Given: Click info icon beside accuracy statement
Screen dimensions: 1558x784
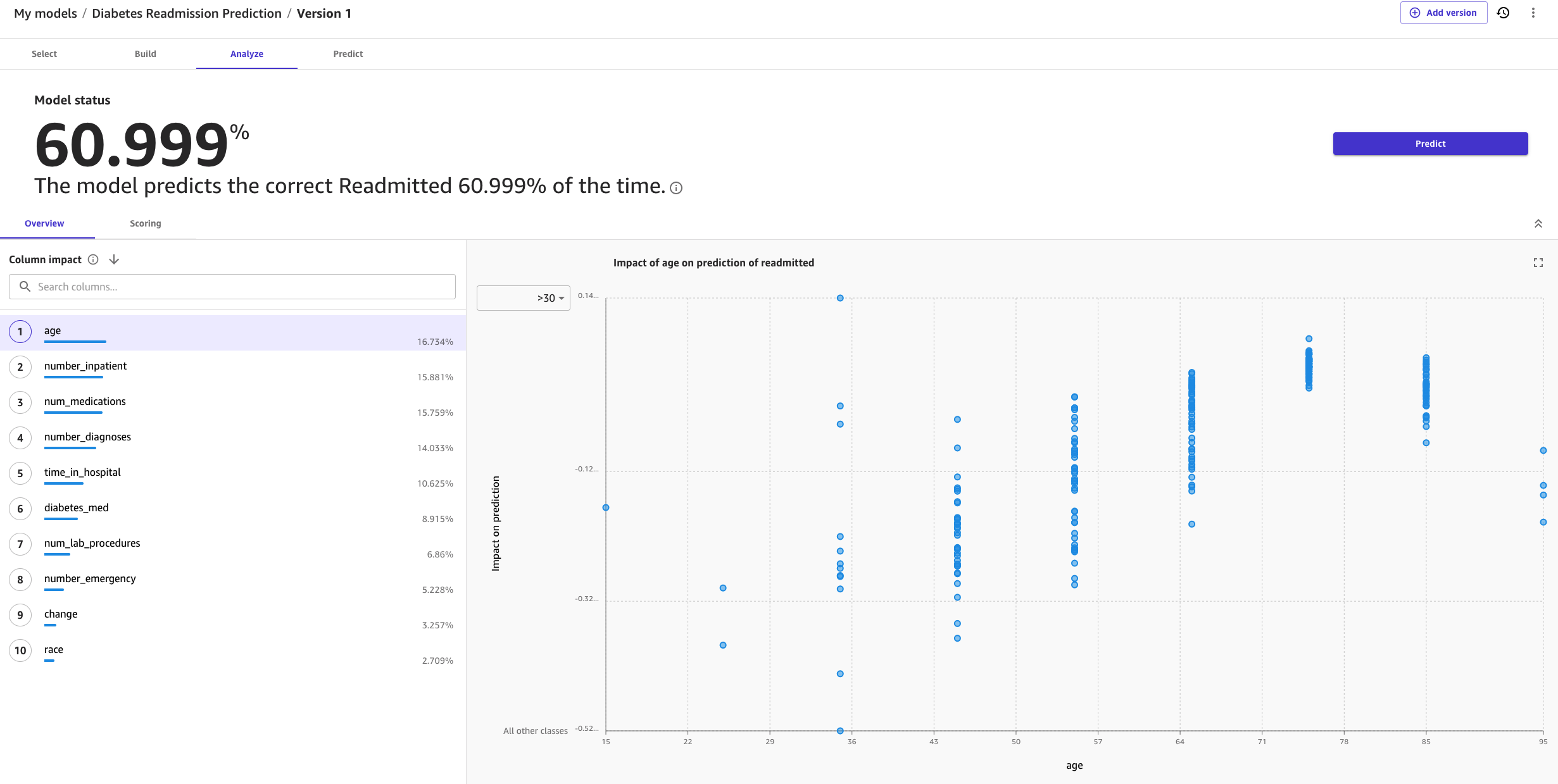Looking at the screenshot, I should pos(676,188).
